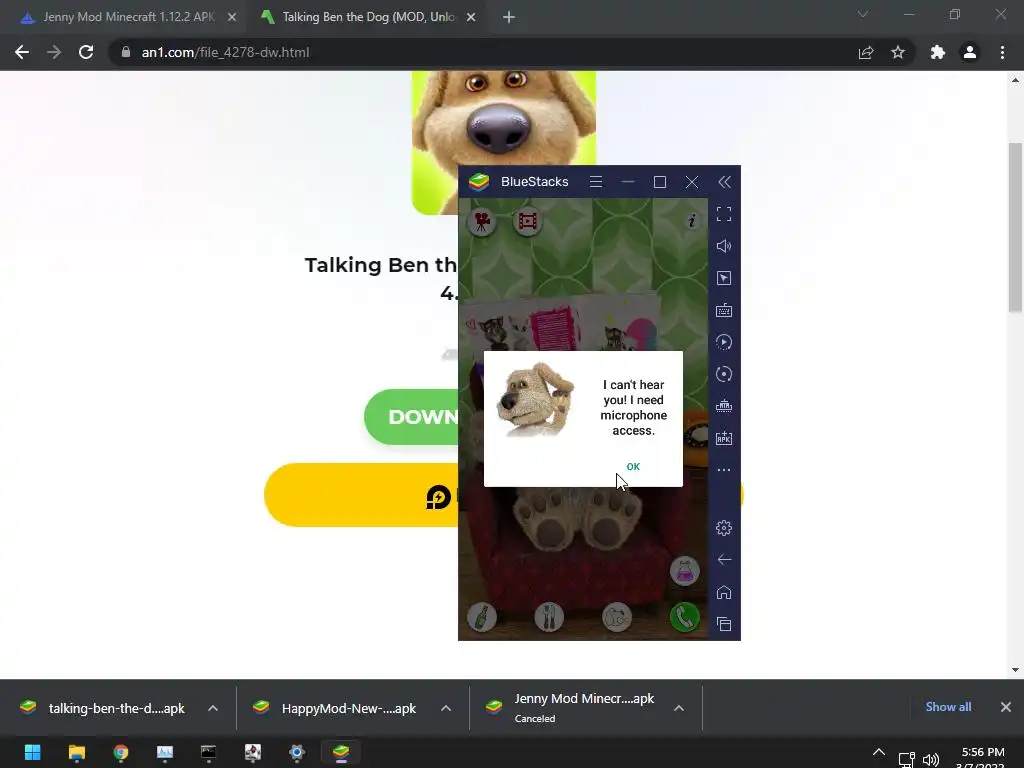Open BlueStacks more options ellipsis
1024x768 pixels.
coord(724,470)
